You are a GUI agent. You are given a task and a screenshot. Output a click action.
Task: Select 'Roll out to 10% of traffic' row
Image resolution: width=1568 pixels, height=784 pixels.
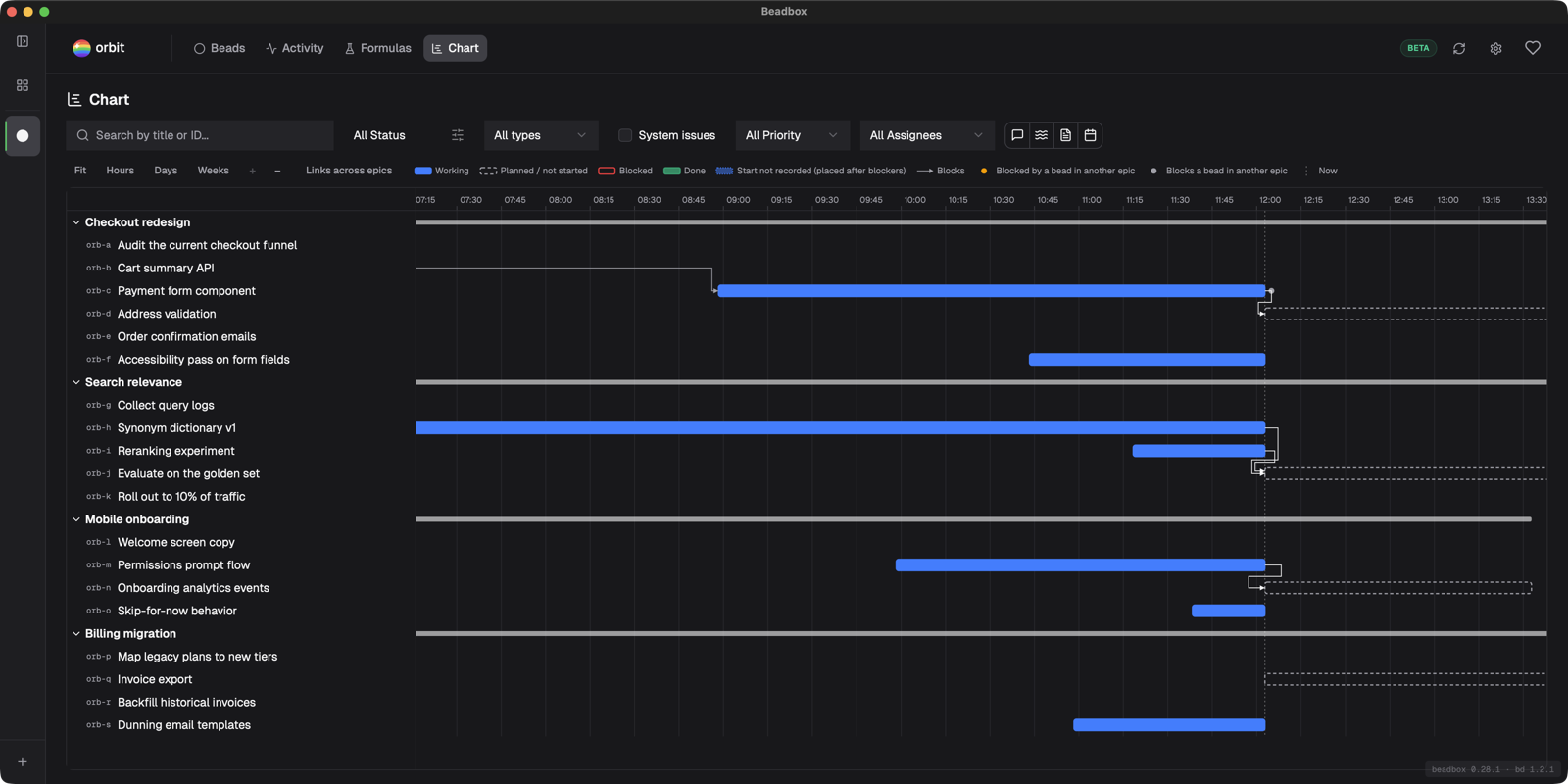[x=241, y=497]
